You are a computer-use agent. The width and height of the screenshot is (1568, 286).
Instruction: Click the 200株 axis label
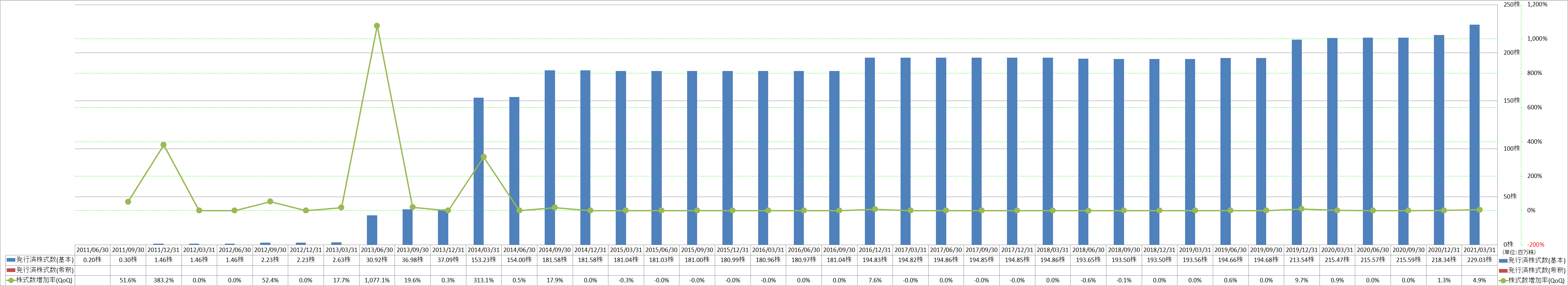1511,52
